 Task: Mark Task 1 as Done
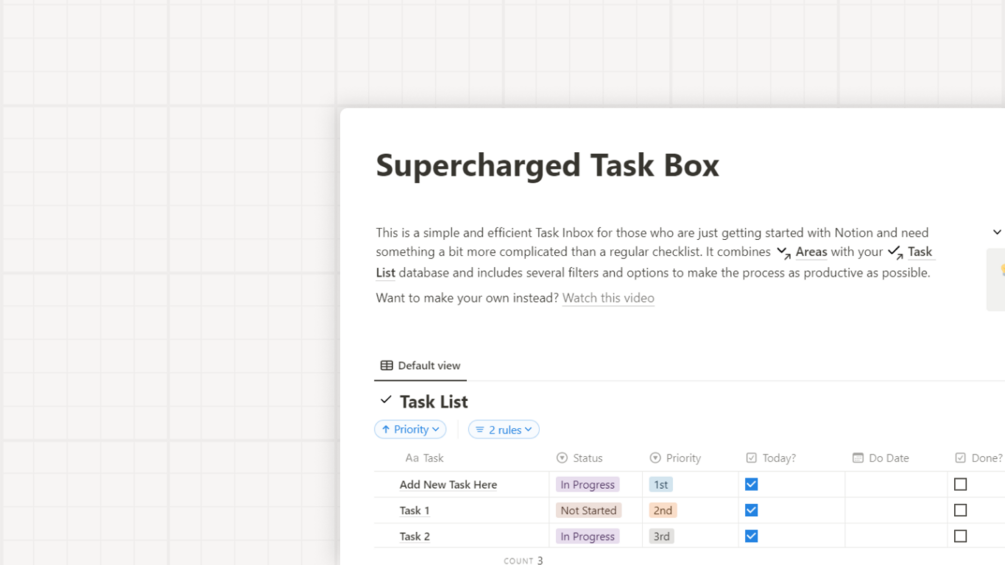960,510
